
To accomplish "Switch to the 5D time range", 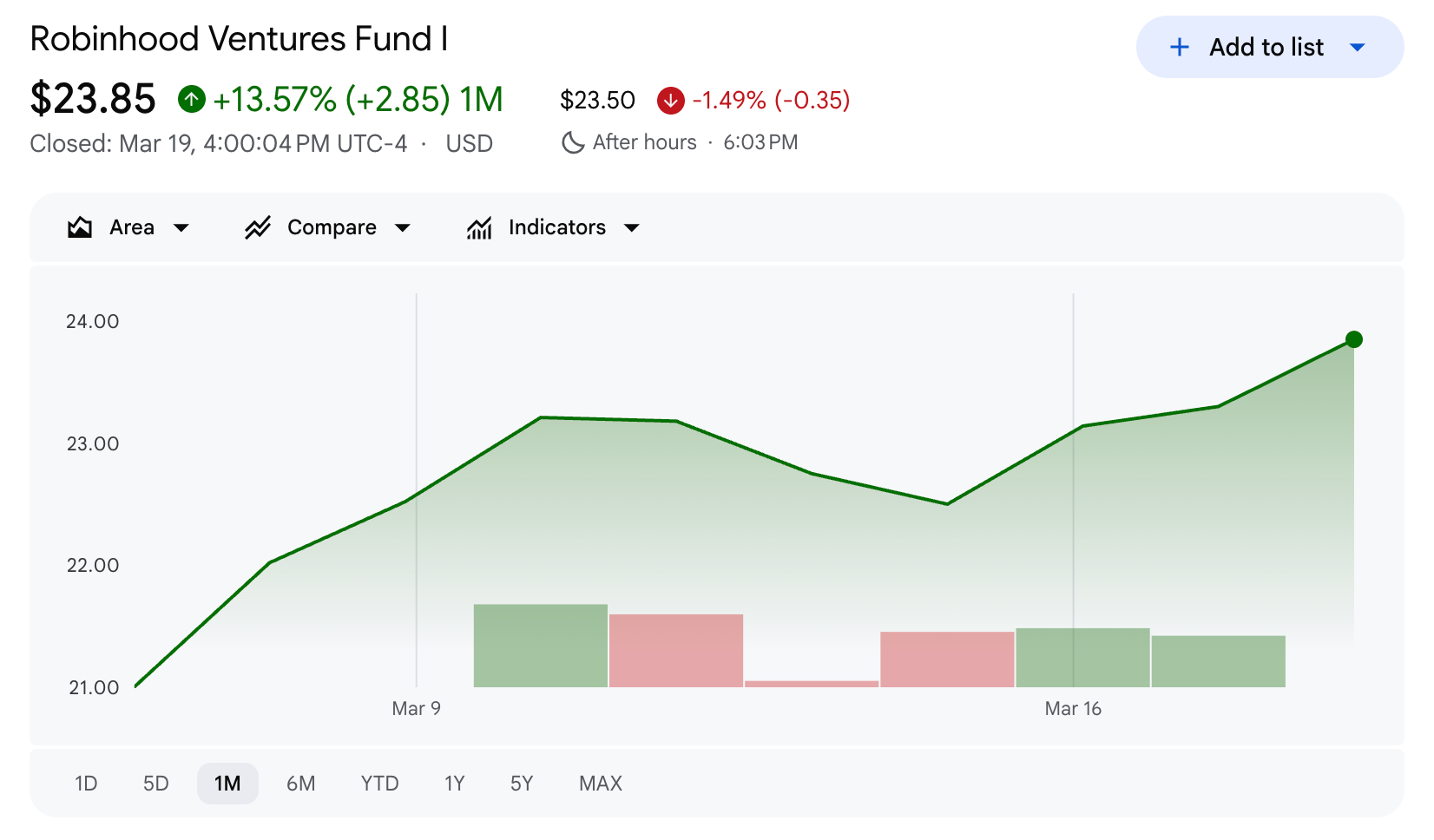I will [x=156, y=784].
